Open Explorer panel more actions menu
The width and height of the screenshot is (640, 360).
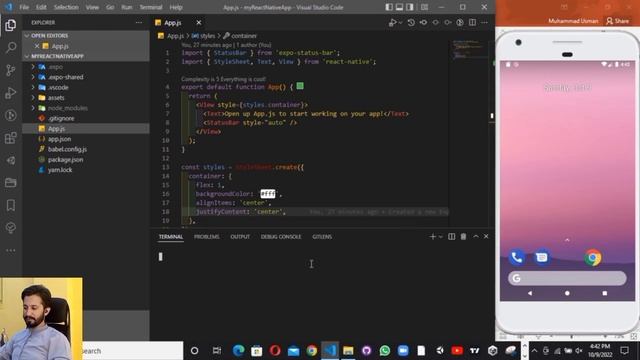[139, 22]
